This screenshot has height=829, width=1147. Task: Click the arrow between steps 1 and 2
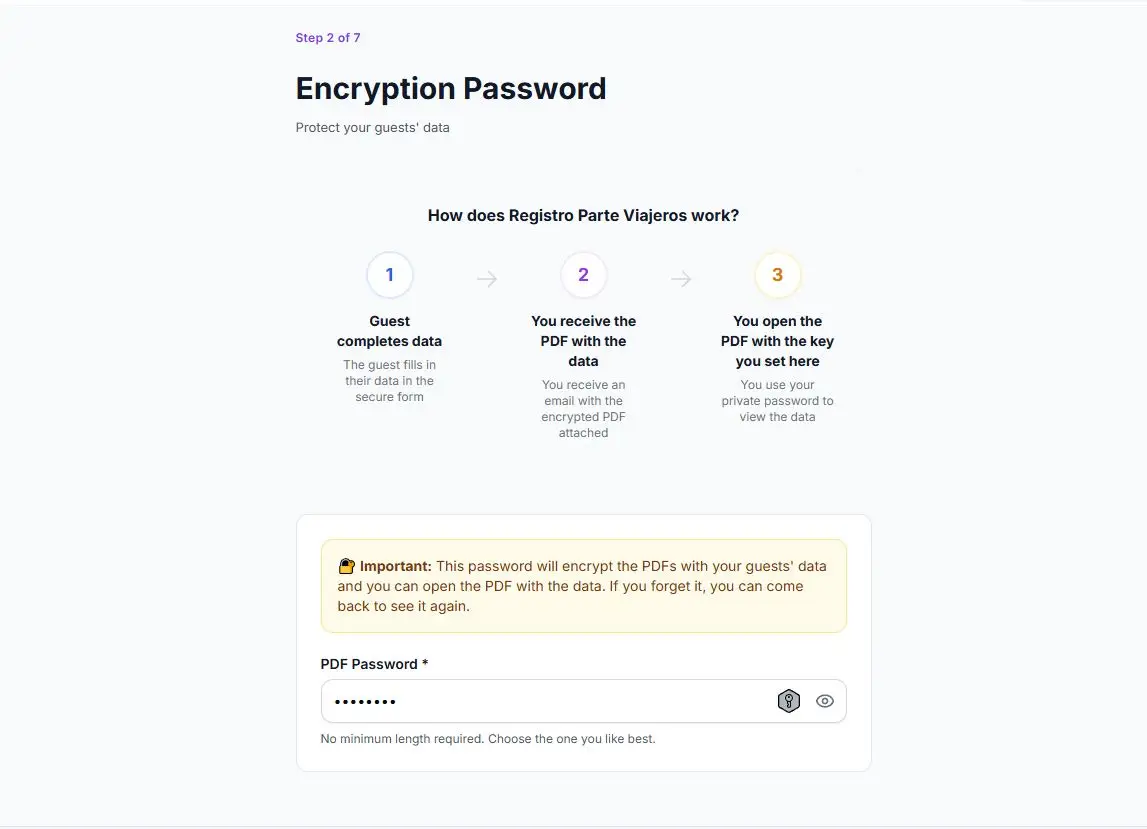coord(487,279)
